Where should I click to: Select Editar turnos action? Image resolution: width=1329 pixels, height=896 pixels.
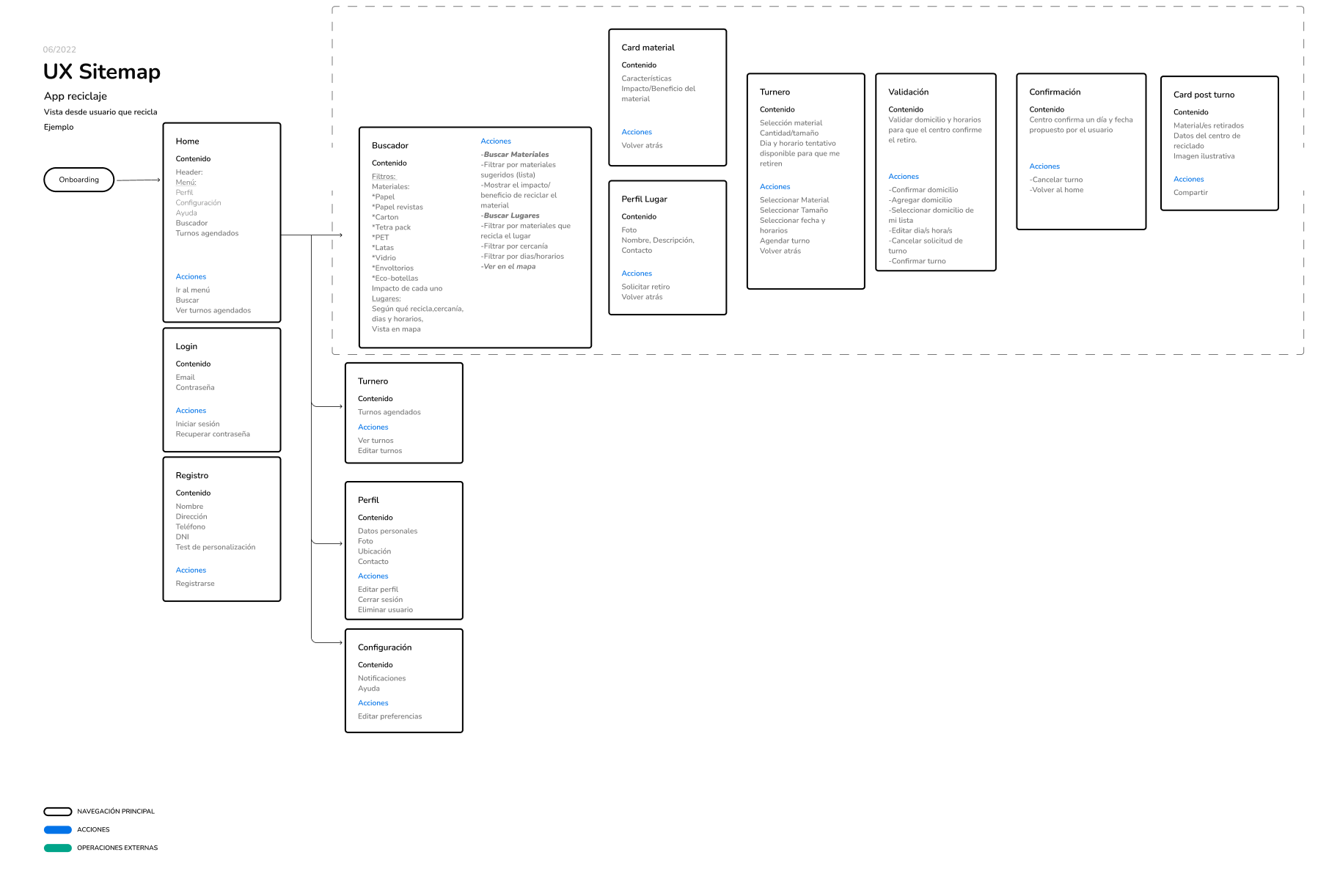point(380,452)
